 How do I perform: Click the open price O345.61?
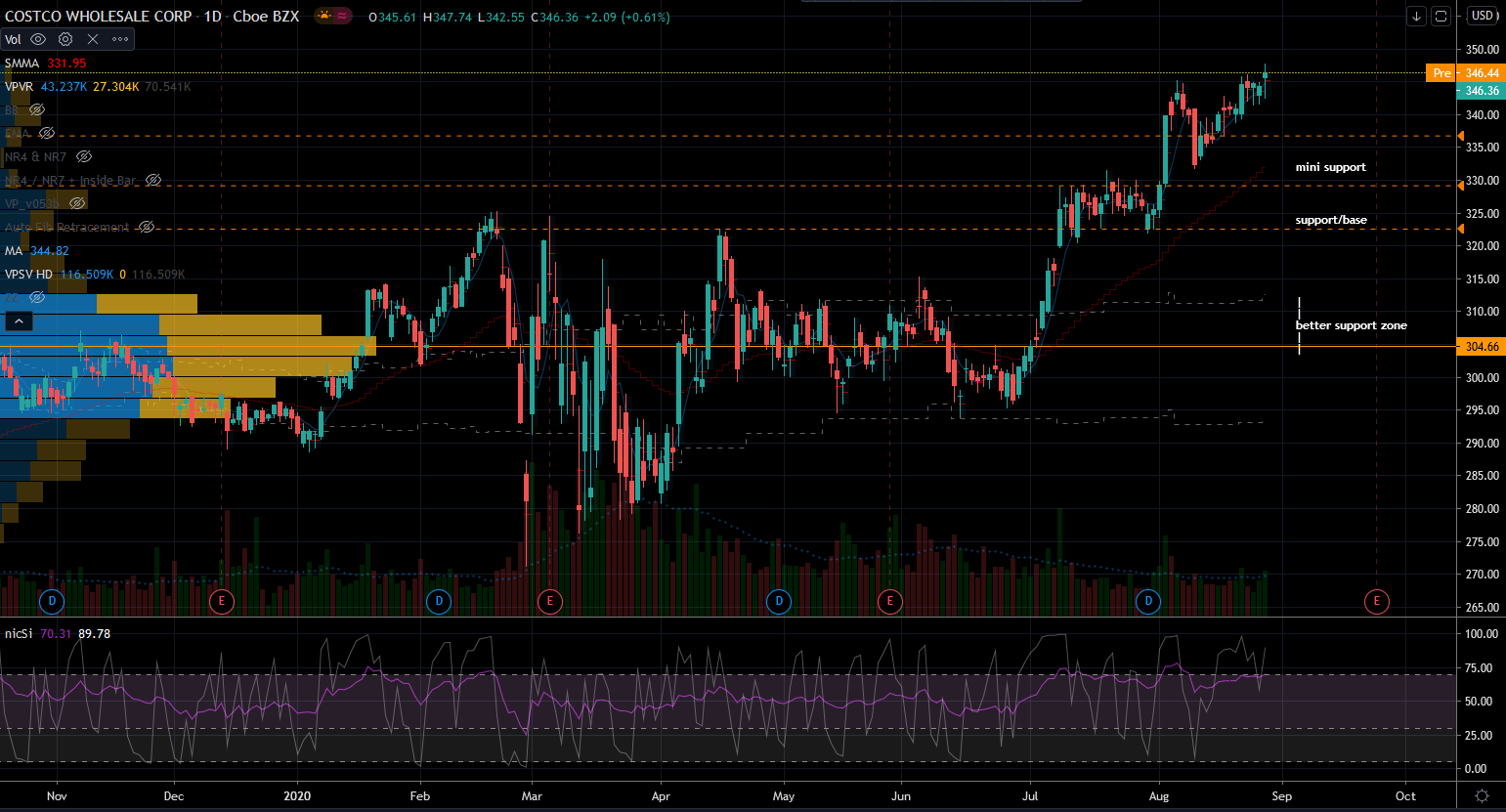pyautogui.click(x=392, y=17)
